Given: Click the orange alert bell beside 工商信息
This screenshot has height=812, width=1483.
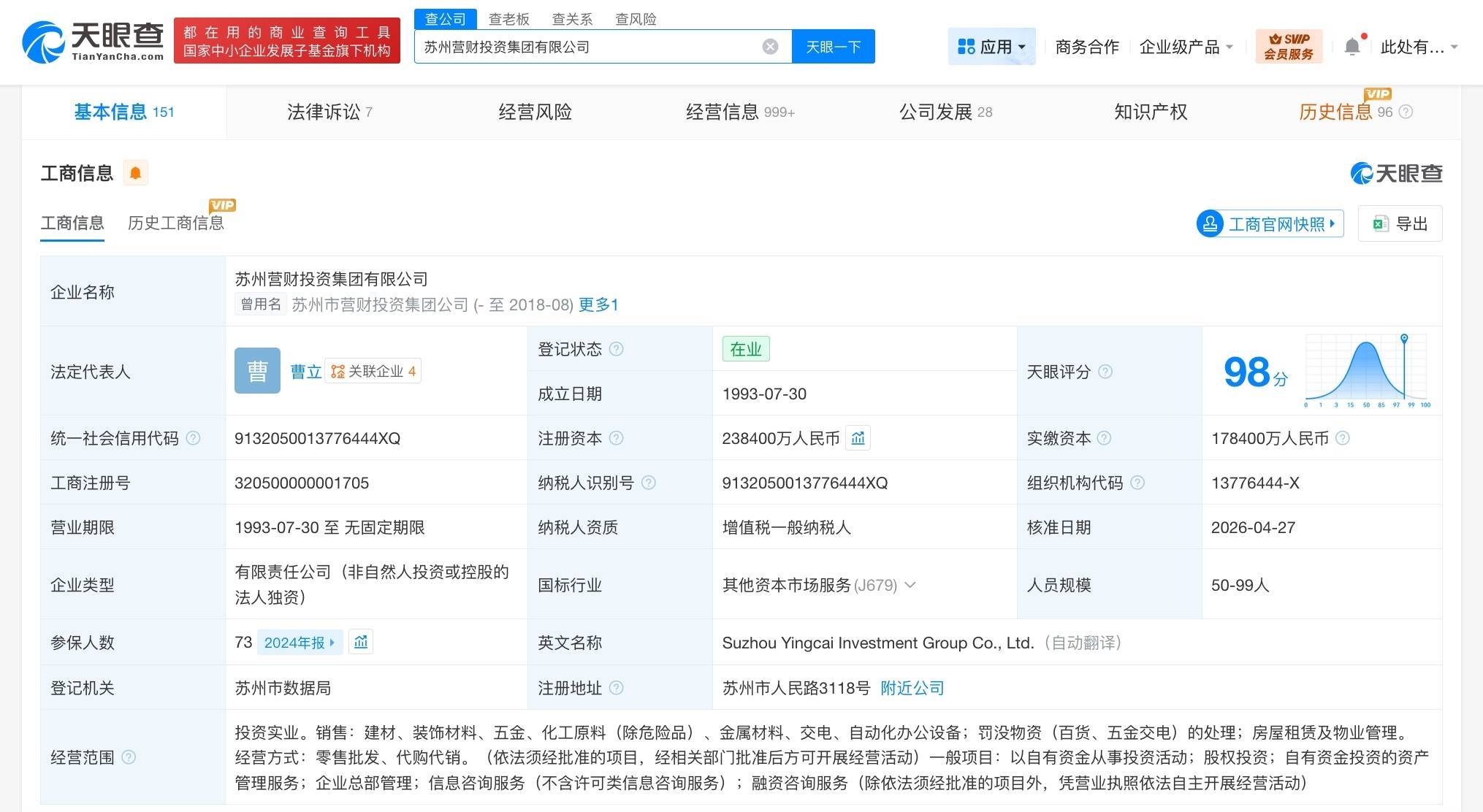Looking at the screenshot, I should click(x=135, y=173).
